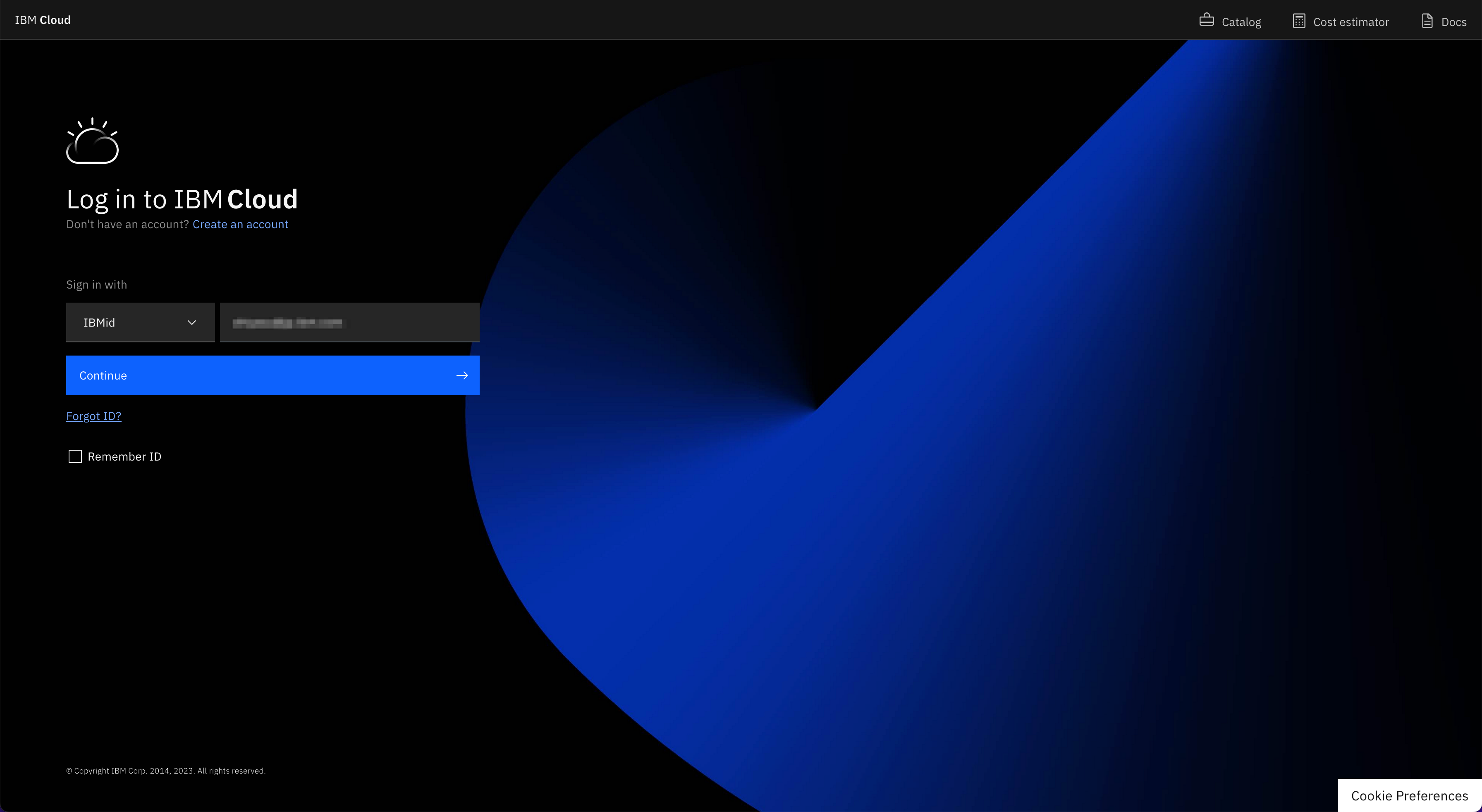Viewport: 1482px width, 812px height.
Task: Open Cookie Preferences button
Action: coord(1409,796)
